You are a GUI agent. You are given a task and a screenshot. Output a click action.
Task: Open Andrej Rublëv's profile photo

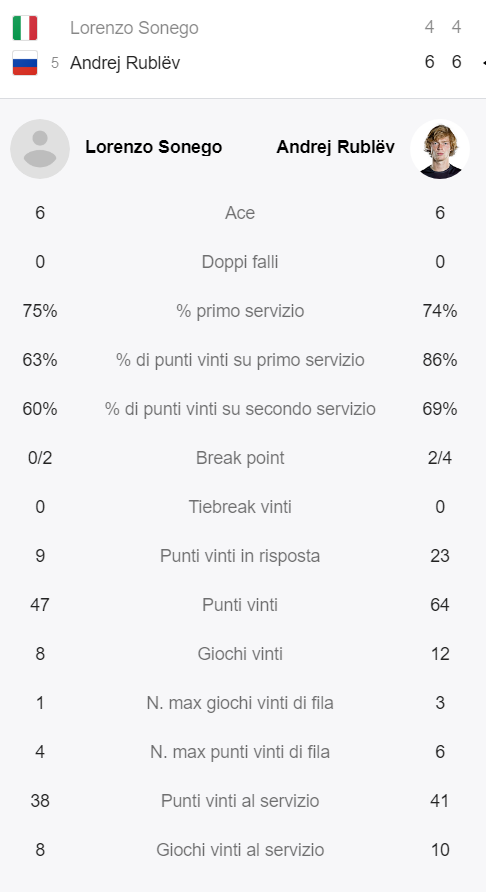coord(440,149)
